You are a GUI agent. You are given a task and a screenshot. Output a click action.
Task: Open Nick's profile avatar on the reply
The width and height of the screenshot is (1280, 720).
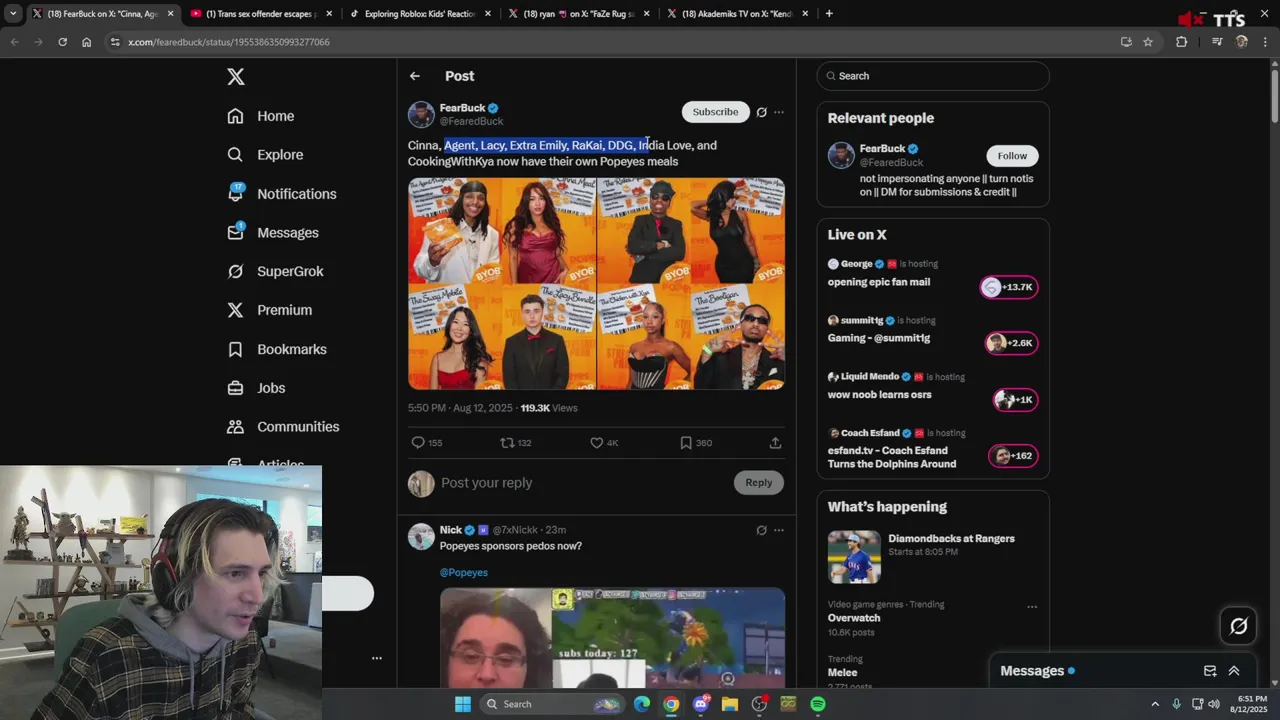(x=421, y=536)
